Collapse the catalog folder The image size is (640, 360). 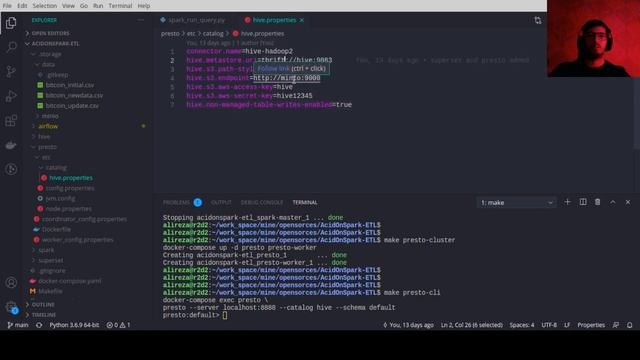click(x=56, y=167)
